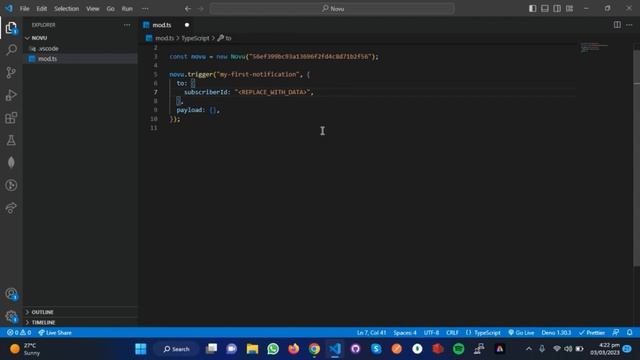Click the feedback icon in status bar
Screen dimensions: 640x360
point(616,333)
